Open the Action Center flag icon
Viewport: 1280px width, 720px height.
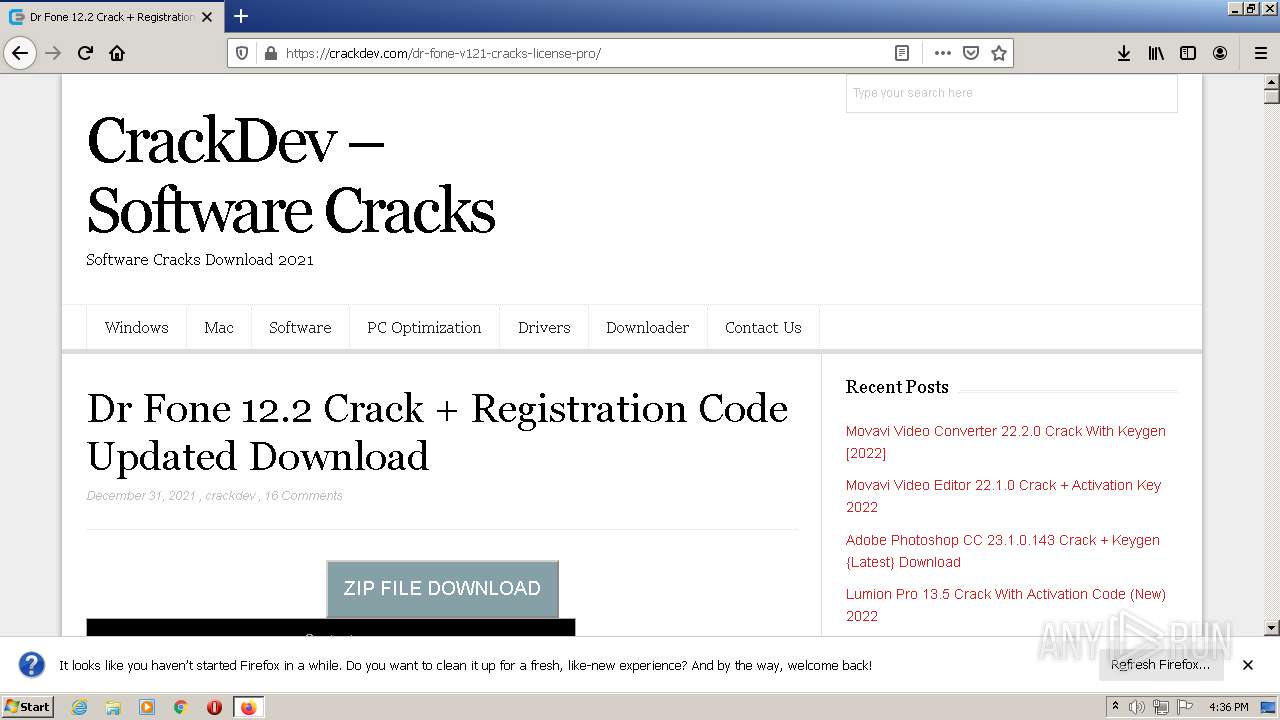coord(1185,707)
